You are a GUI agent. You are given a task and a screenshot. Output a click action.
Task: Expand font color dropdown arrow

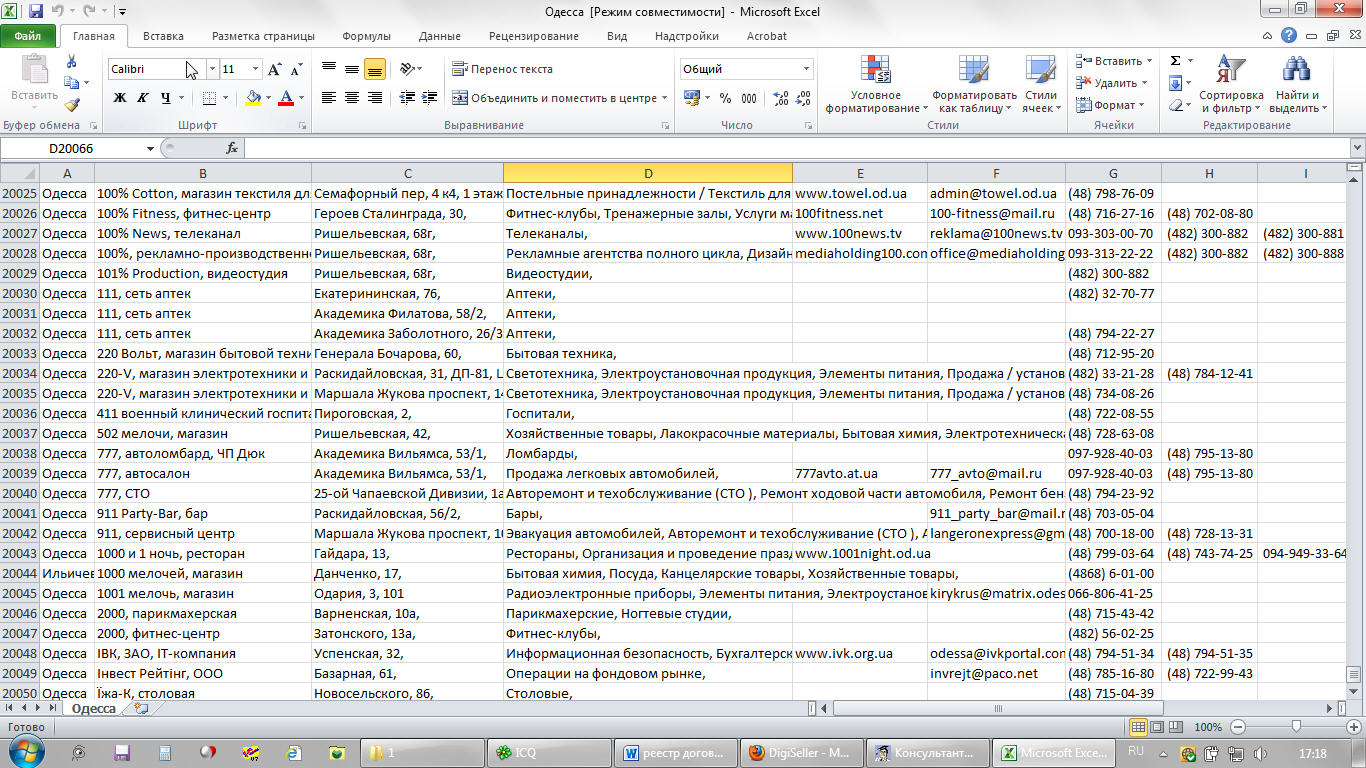[x=303, y=98]
